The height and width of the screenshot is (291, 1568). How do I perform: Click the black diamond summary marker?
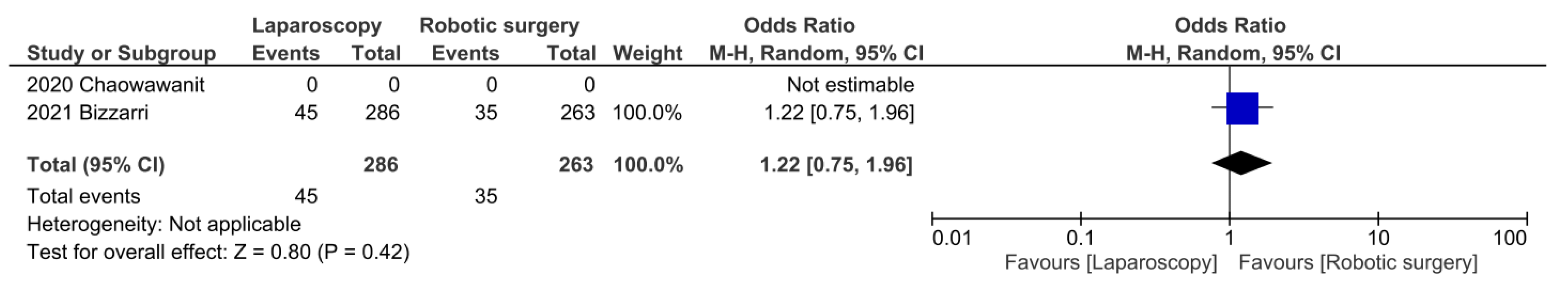[1241, 163]
